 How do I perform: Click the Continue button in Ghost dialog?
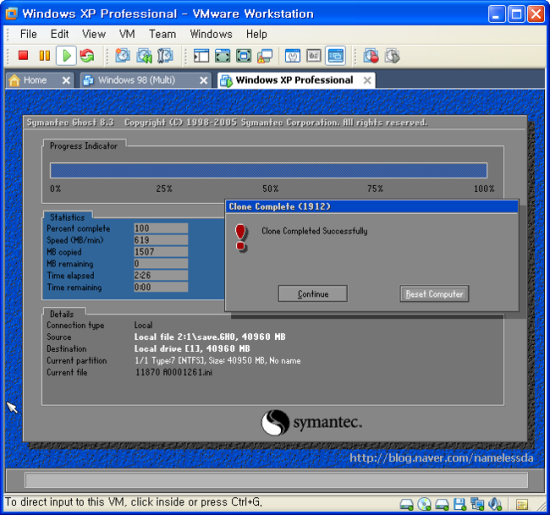[313, 294]
